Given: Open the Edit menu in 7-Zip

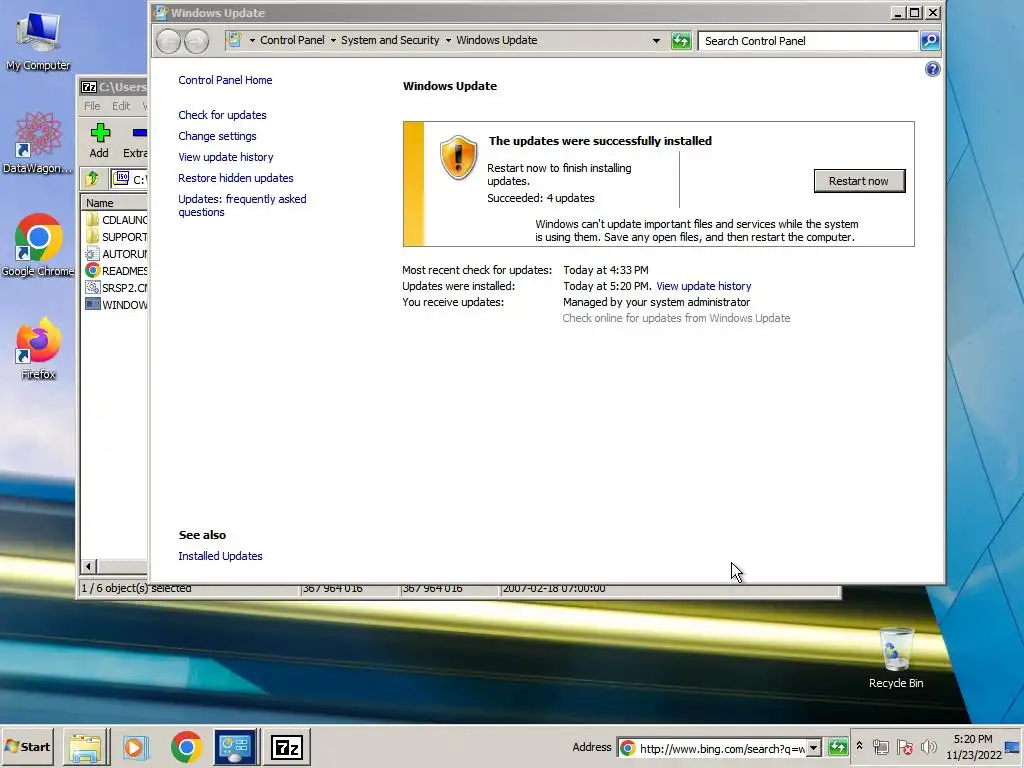Looking at the screenshot, I should 121,106.
